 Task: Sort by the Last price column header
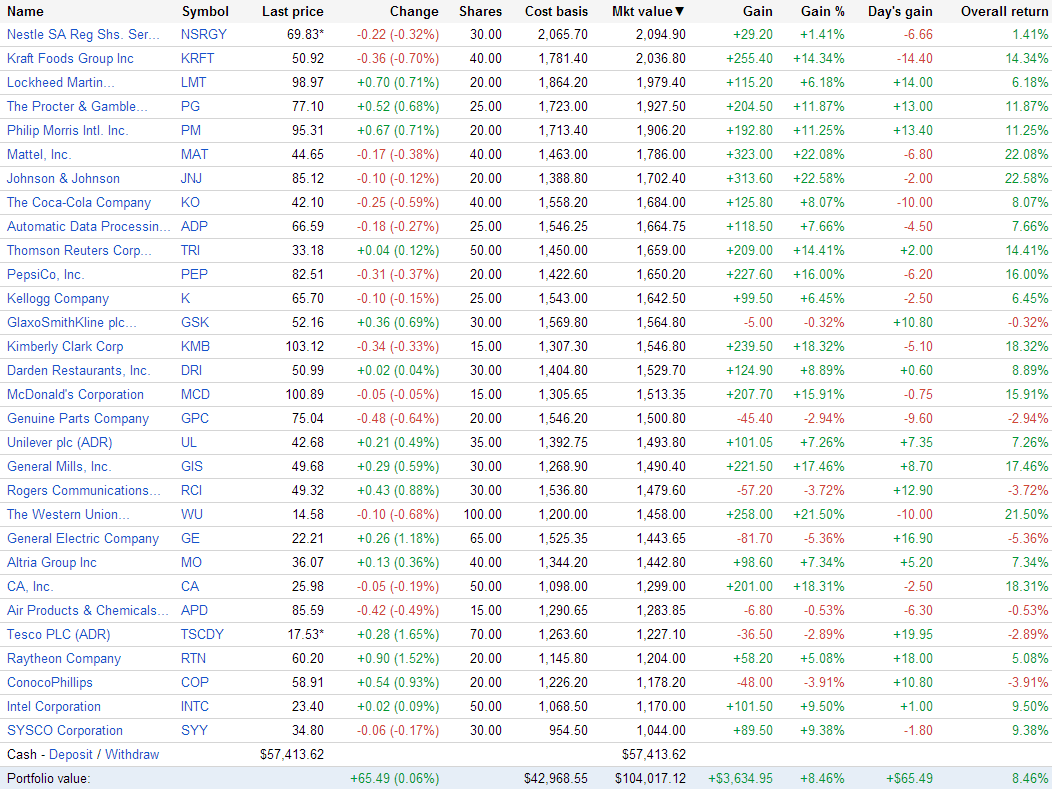tap(293, 11)
